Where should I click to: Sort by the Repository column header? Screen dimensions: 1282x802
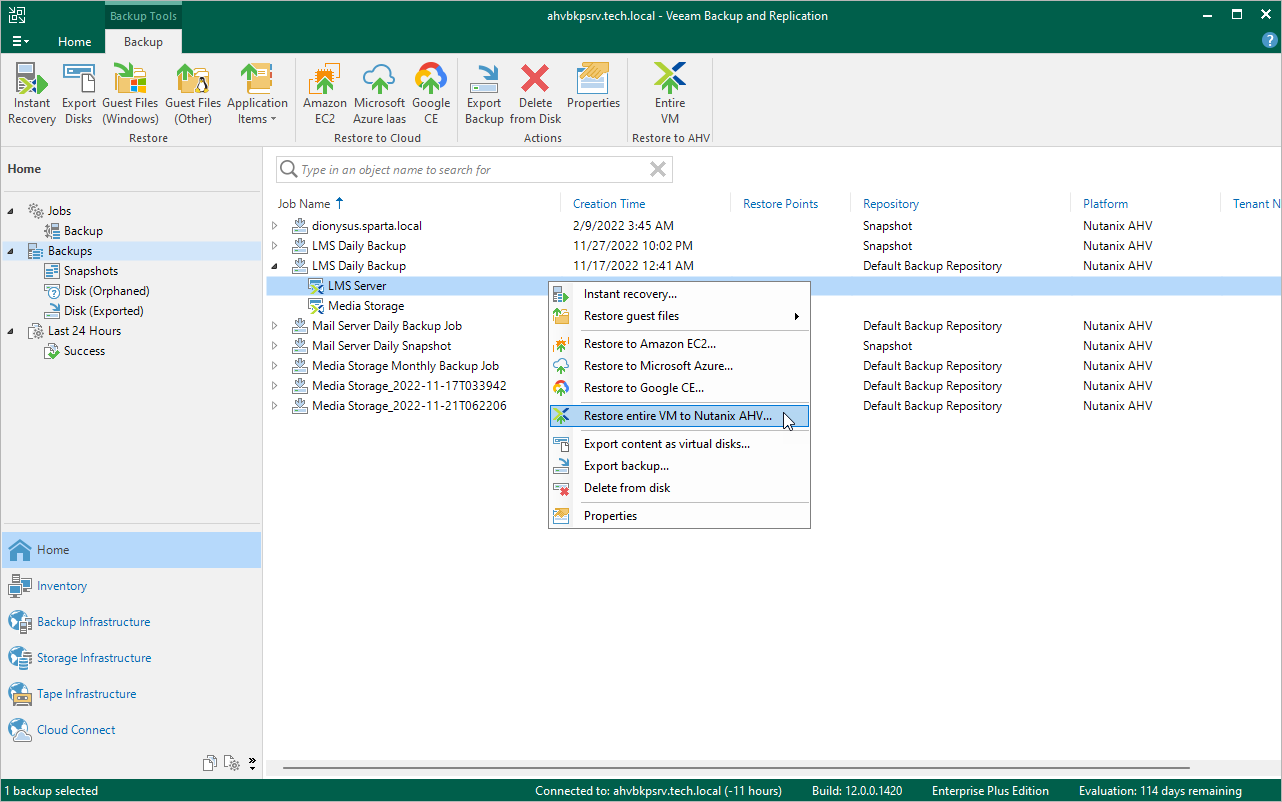[x=891, y=204]
